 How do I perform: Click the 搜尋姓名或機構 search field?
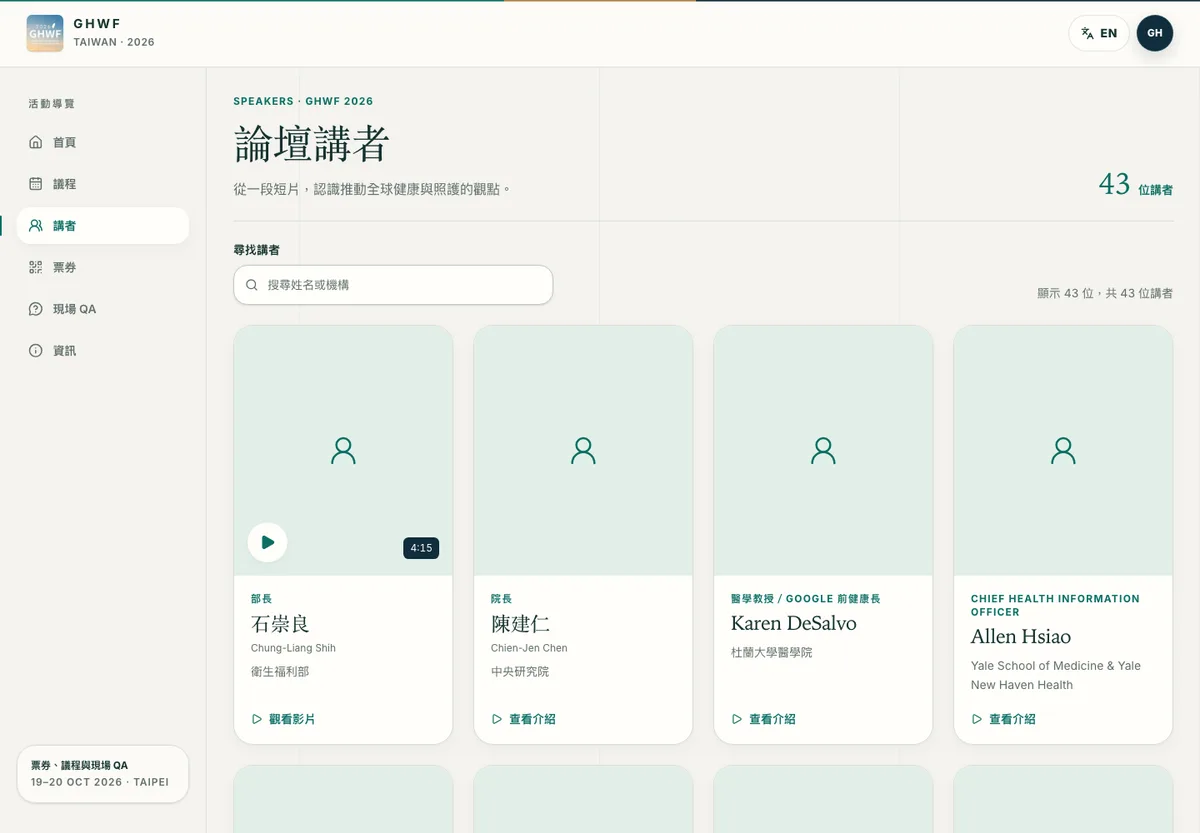(393, 285)
